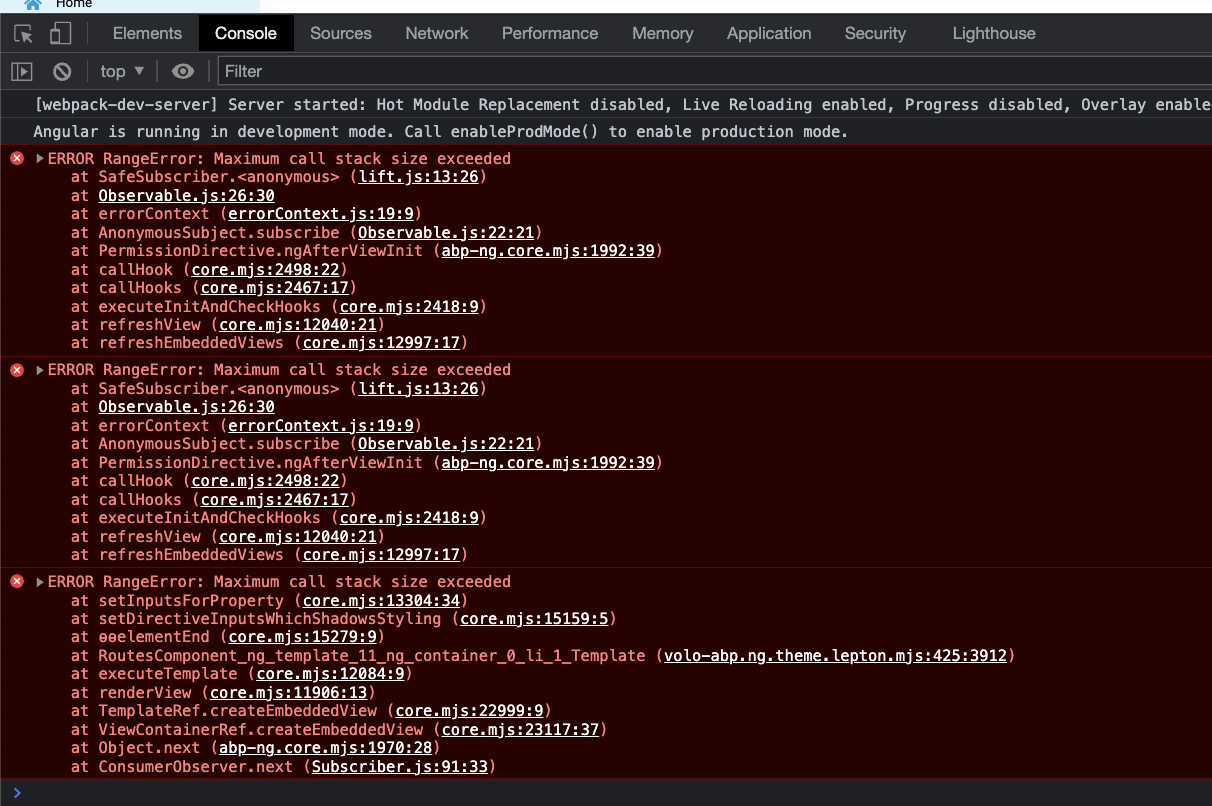Click the second red error icon
The image size is (1212, 806).
click(x=17, y=370)
